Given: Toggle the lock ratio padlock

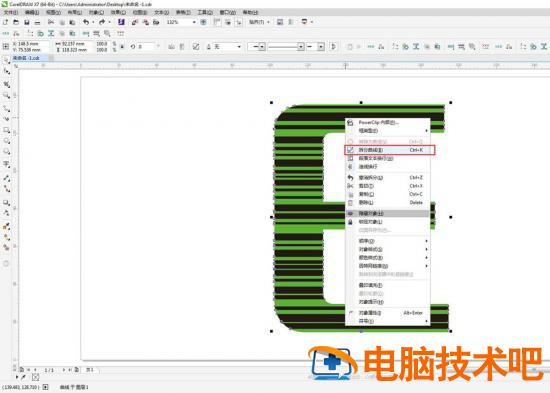Looking at the screenshot, I should click(122, 46).
